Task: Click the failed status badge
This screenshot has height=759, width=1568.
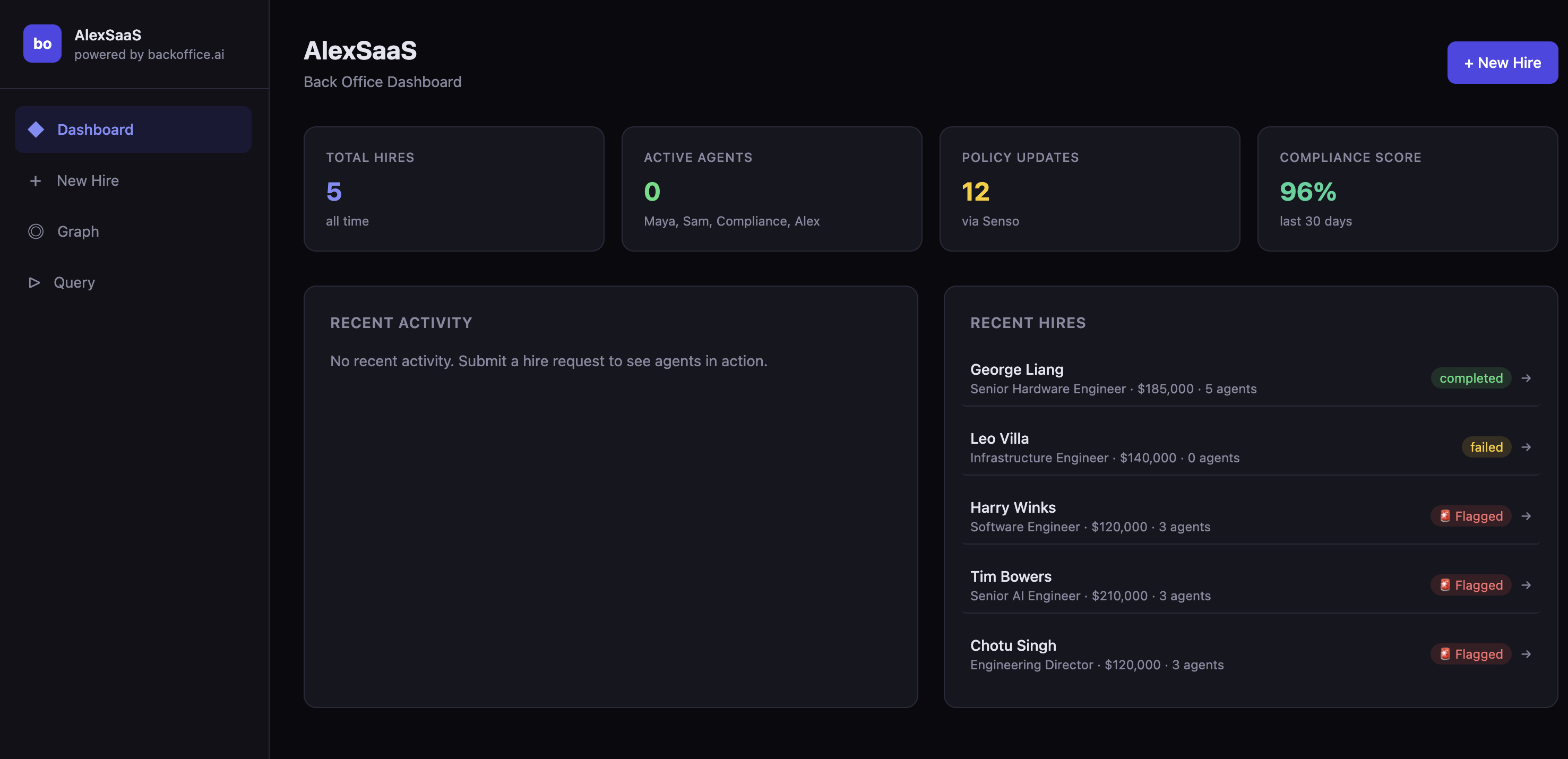Action: [1485, 447]
